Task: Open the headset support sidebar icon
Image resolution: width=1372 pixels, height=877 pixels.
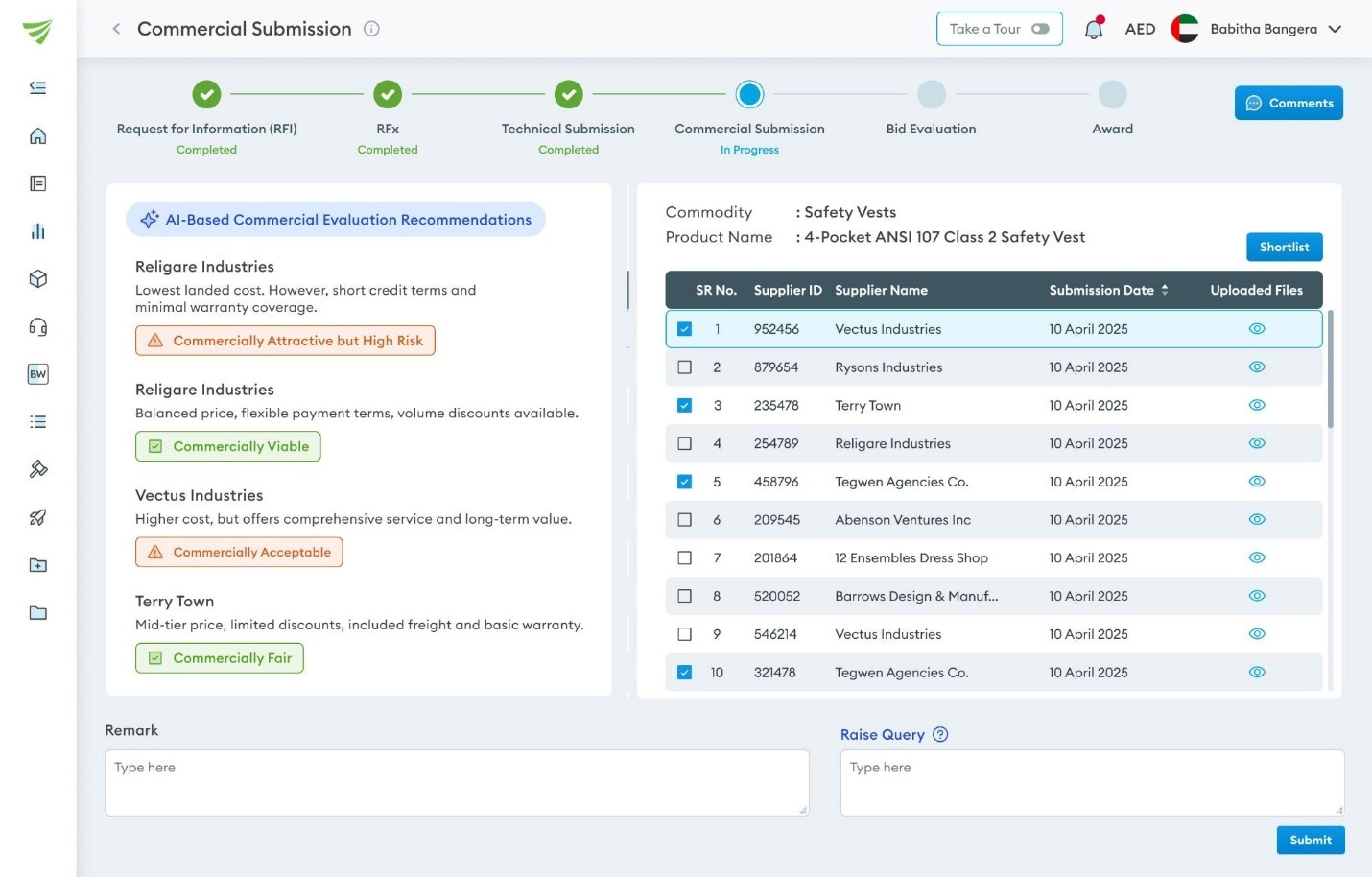Action: 38,327
